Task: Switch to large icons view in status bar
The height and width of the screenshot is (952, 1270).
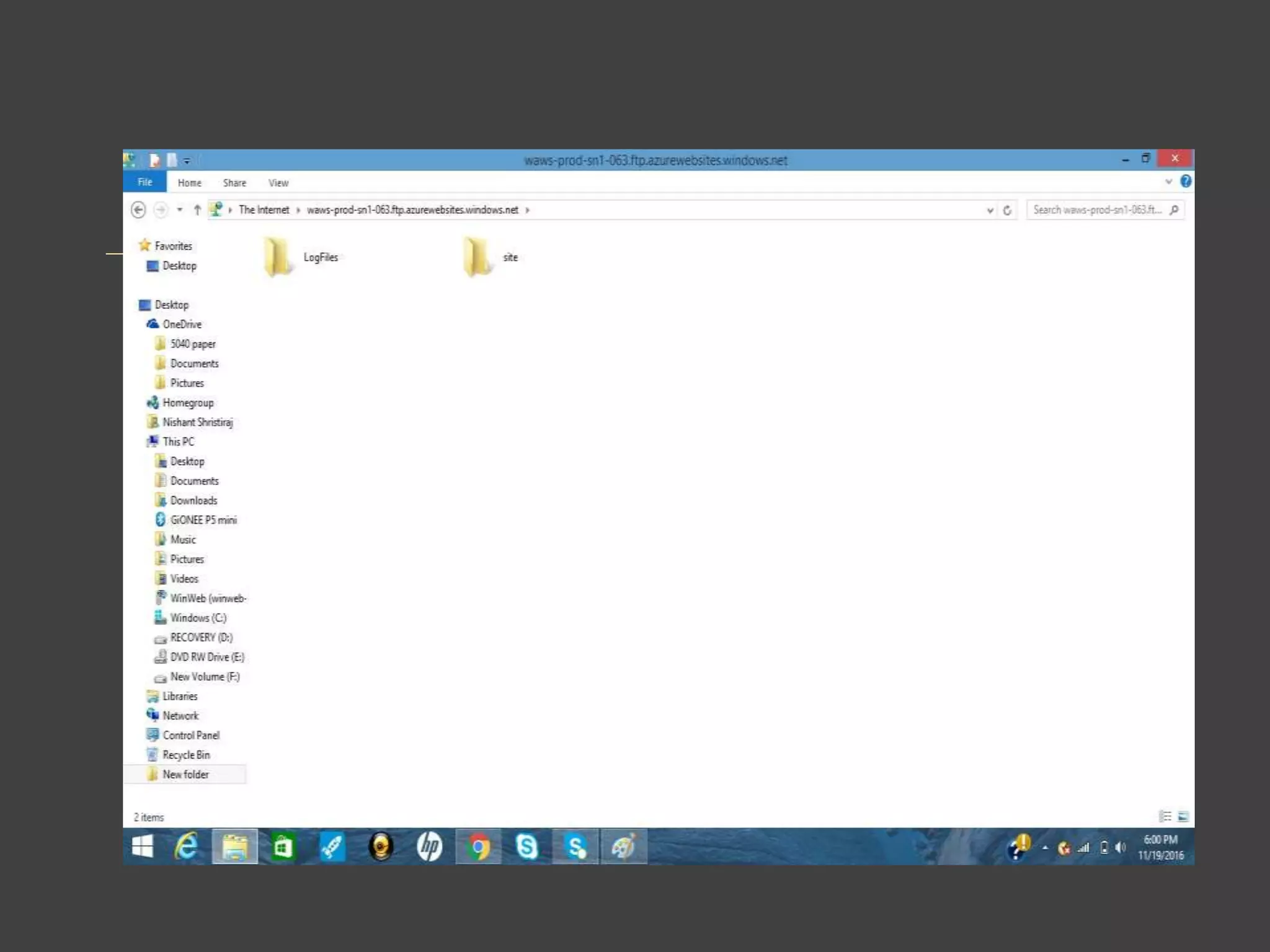Action: point(1183,817)
